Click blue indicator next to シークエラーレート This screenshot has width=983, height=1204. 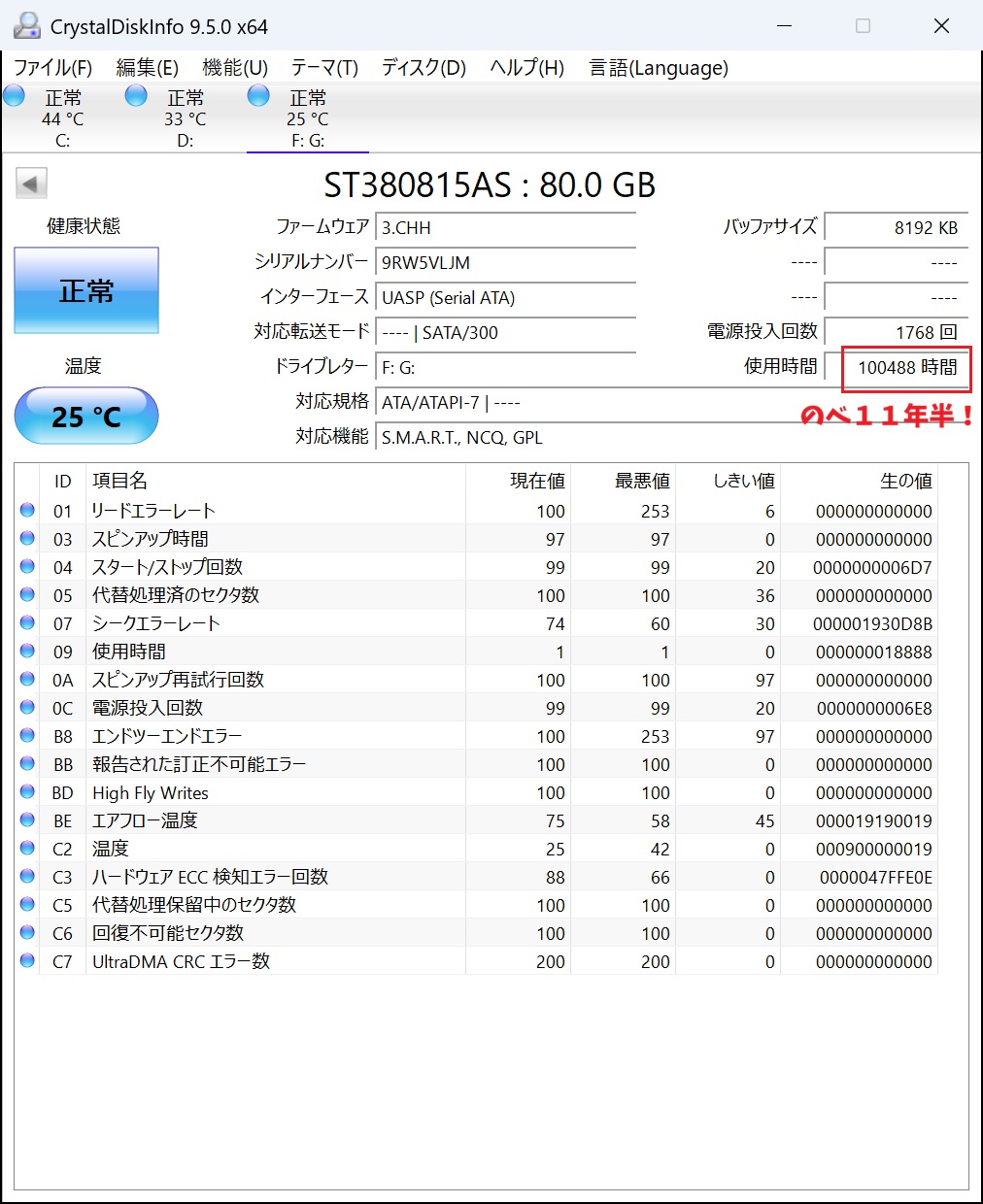(x=27, y=622)
